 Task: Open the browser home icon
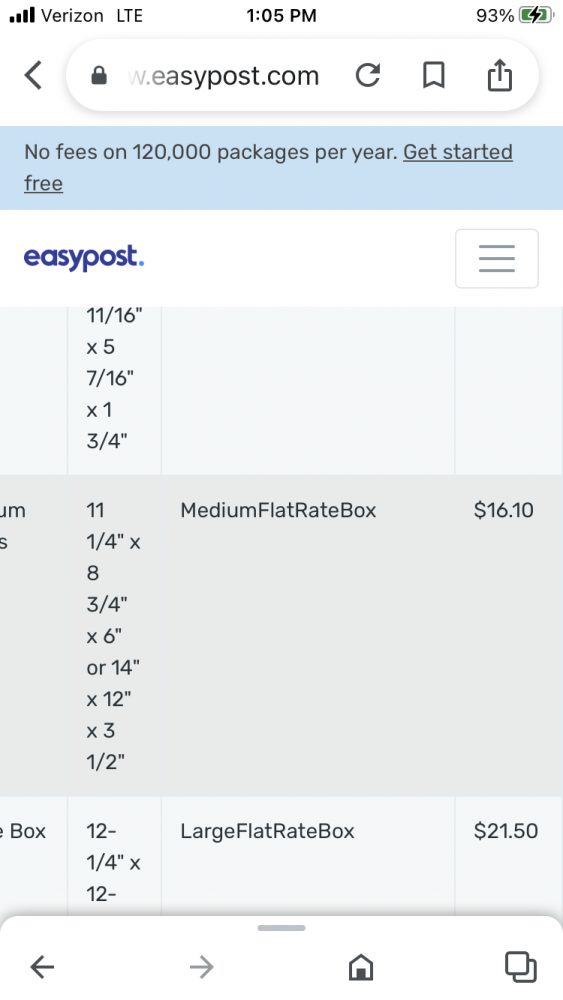coord(360,967)
